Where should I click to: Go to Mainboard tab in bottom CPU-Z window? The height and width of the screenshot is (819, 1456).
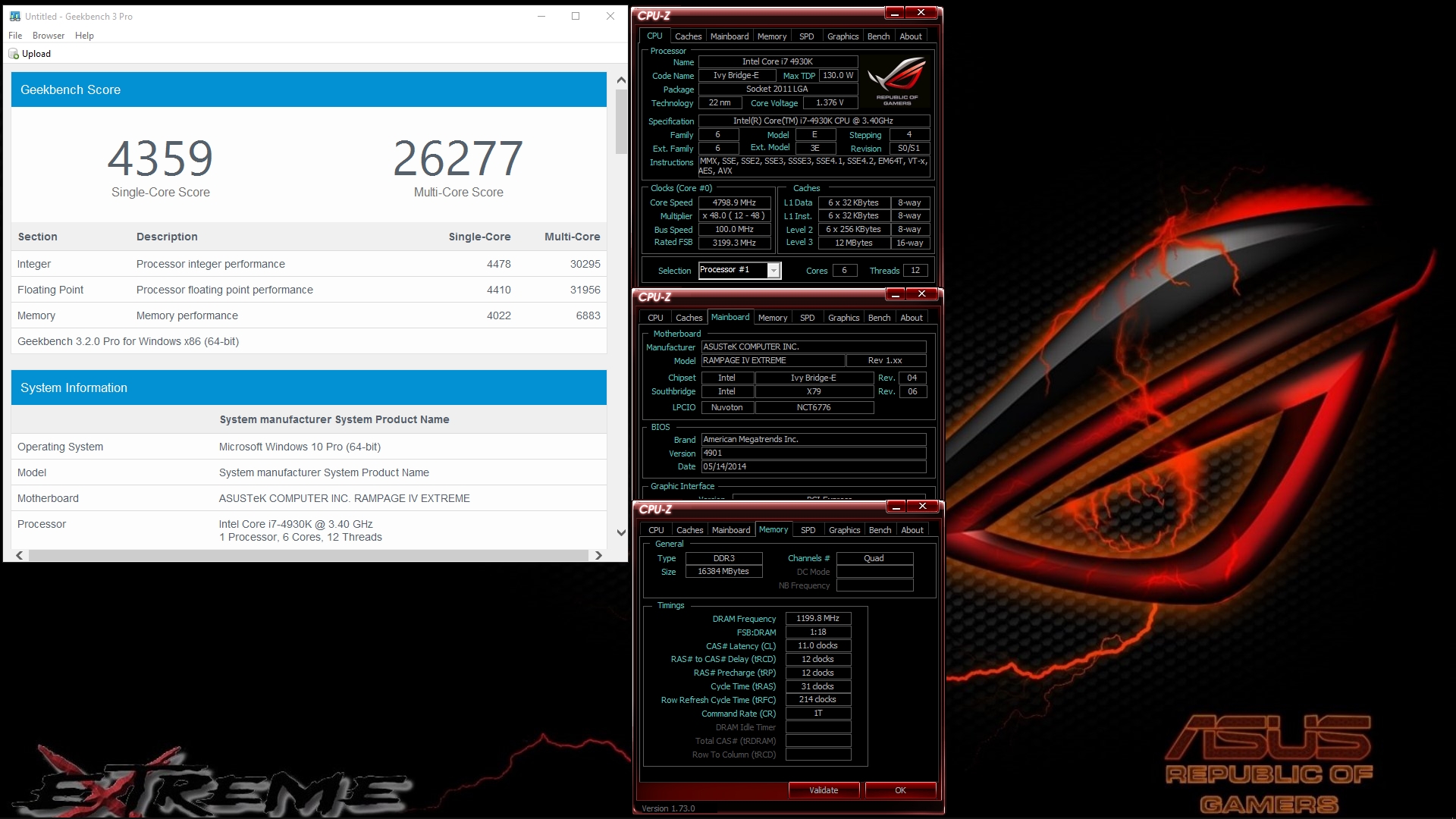(731, 530)
